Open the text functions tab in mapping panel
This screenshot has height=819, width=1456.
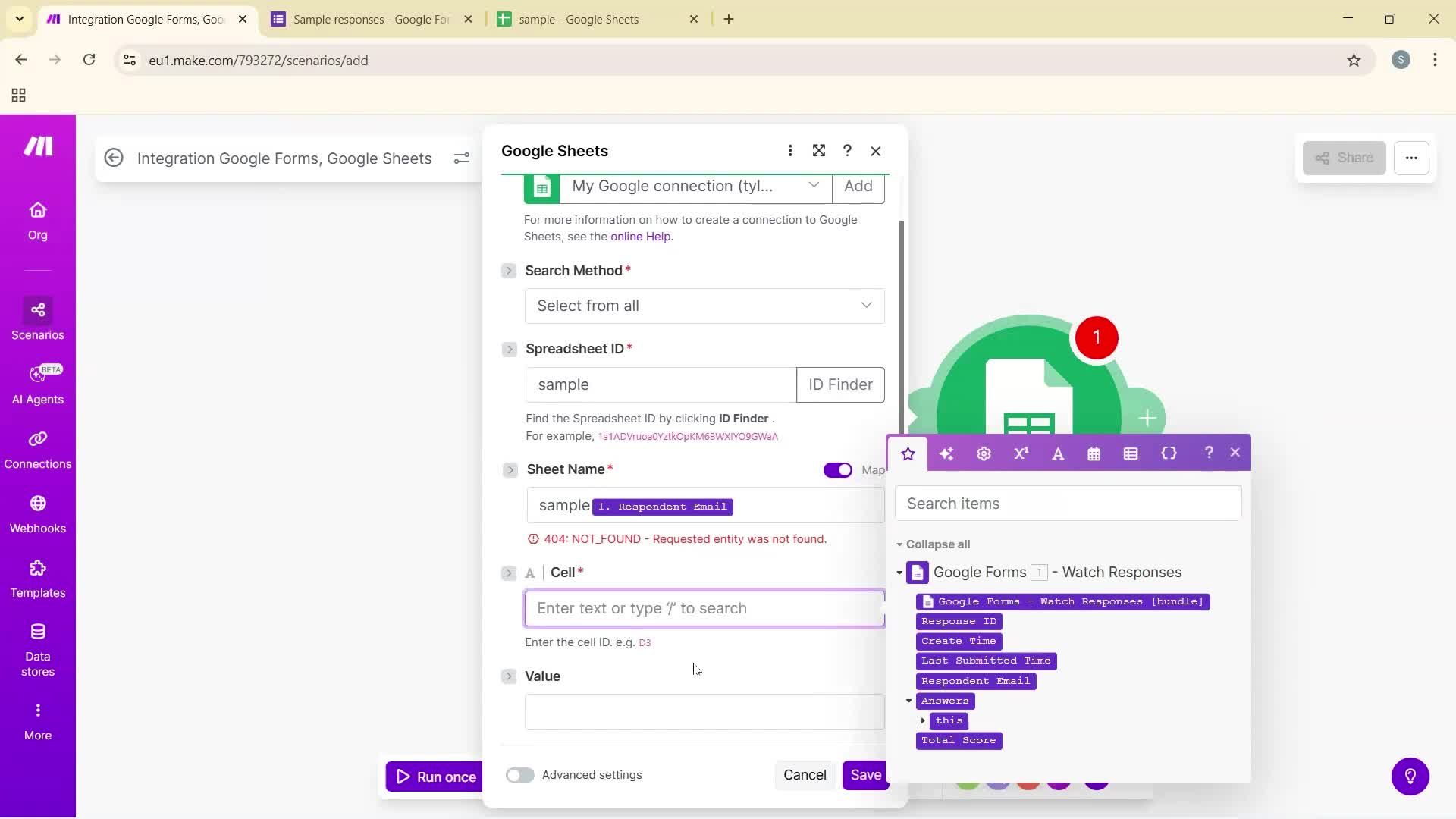pyautogui.click(x=1057, y=453)
